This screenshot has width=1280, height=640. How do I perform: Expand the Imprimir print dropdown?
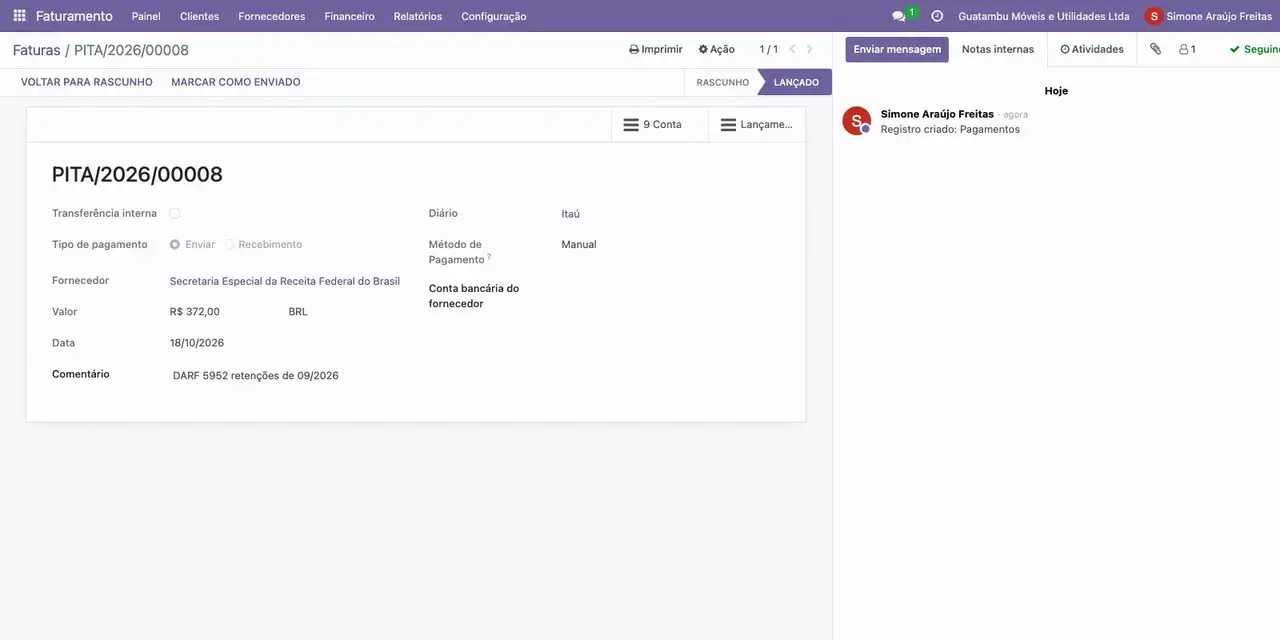pos(656,49)
